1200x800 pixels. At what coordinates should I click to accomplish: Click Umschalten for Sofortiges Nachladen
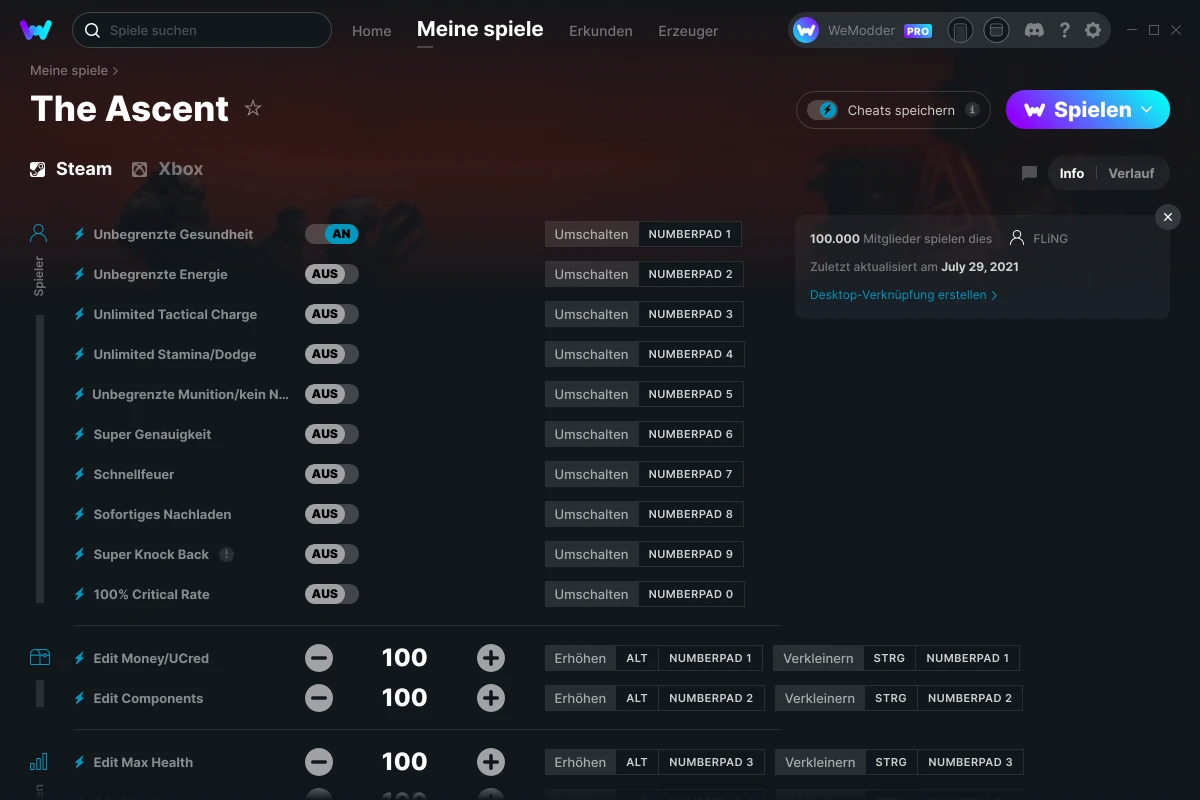tap(592, 514)
